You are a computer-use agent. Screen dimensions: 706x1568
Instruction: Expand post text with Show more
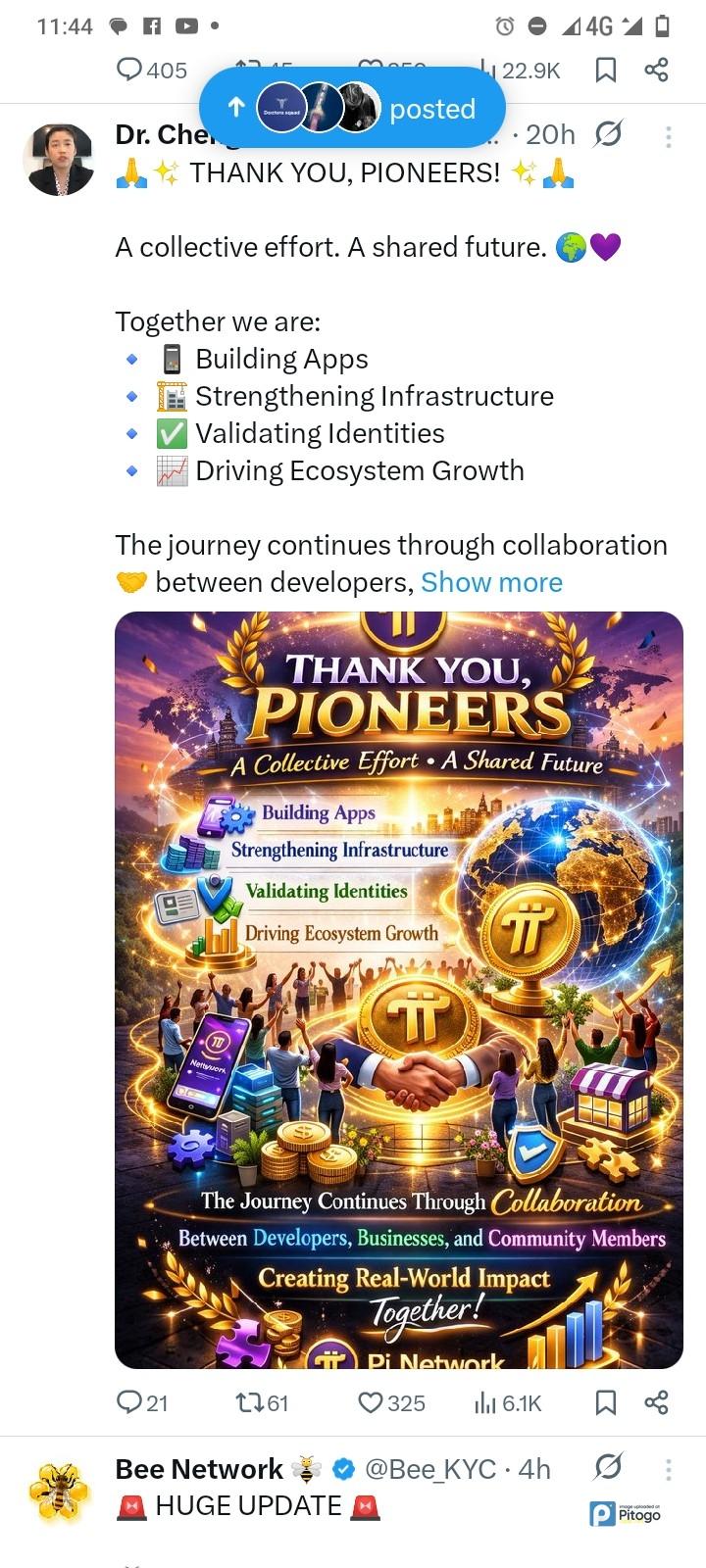pos(491,582)
